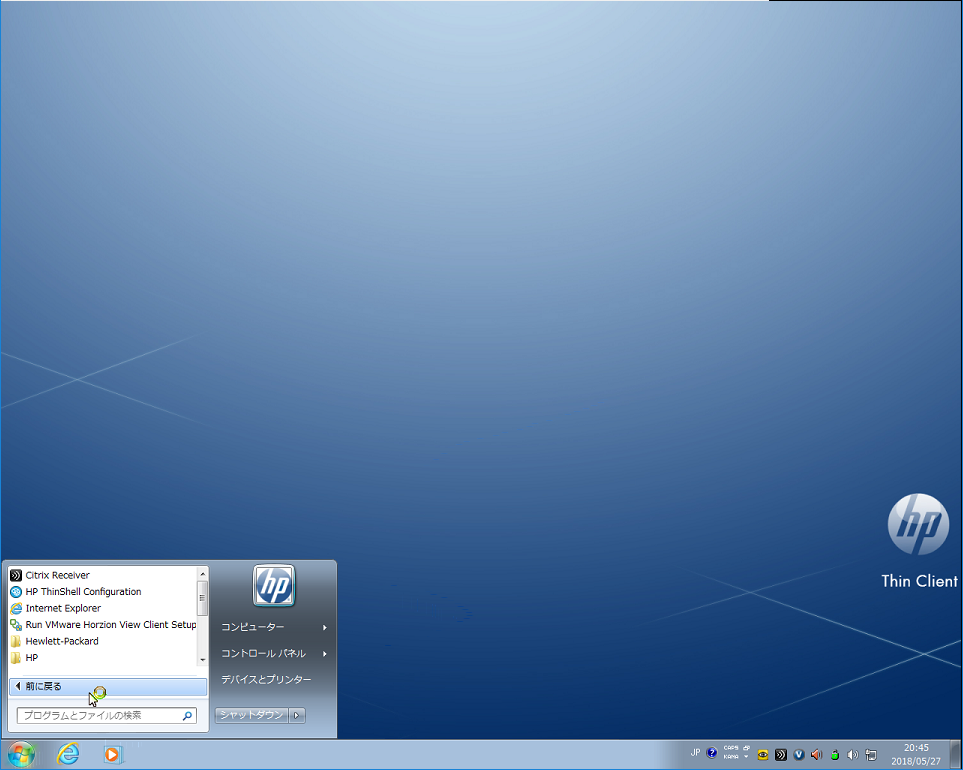Screen dimensions: 963x770
Task: Click the 前に戻る back button
Action: 108,686
